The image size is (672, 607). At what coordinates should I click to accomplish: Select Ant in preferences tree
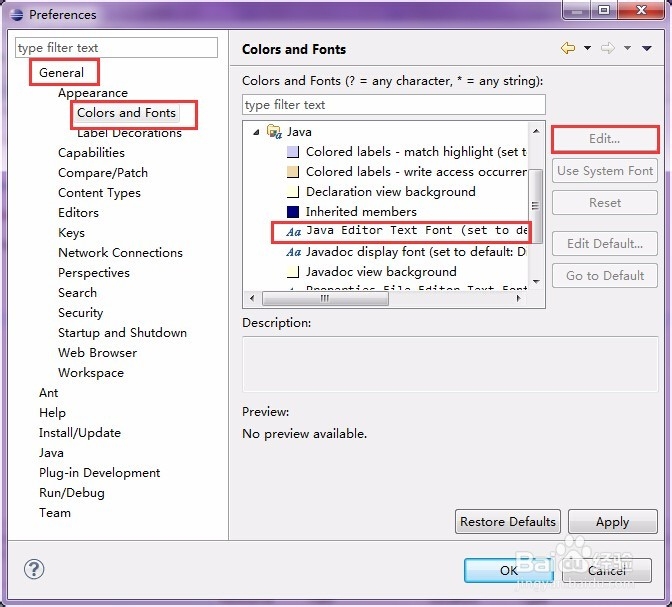pos(48,393)
